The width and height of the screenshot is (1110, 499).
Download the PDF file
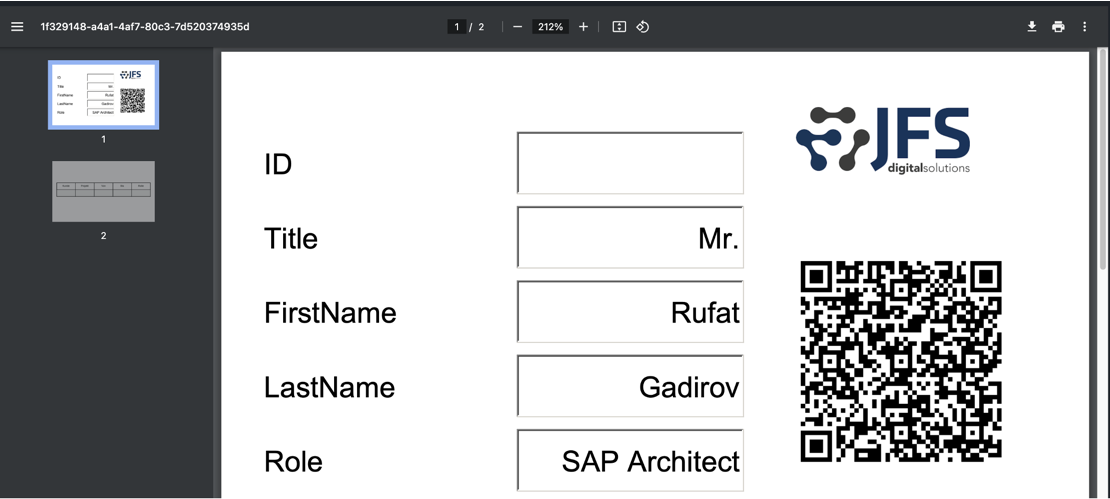[1032, 27]
